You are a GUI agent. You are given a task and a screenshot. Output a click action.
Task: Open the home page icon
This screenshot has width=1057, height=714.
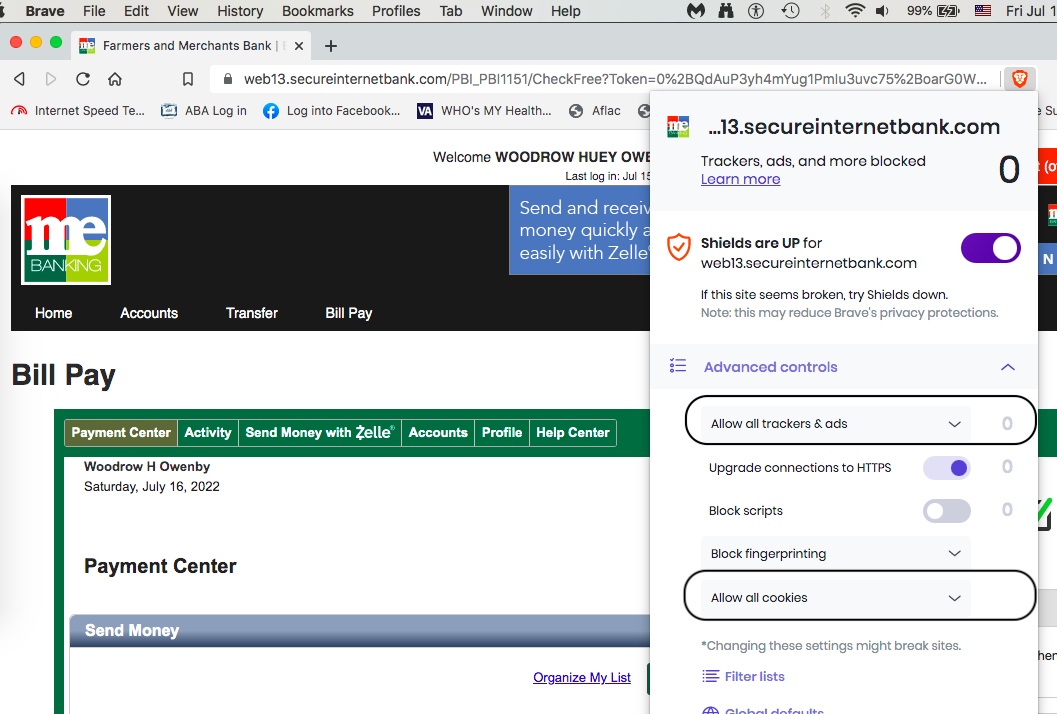115,79
